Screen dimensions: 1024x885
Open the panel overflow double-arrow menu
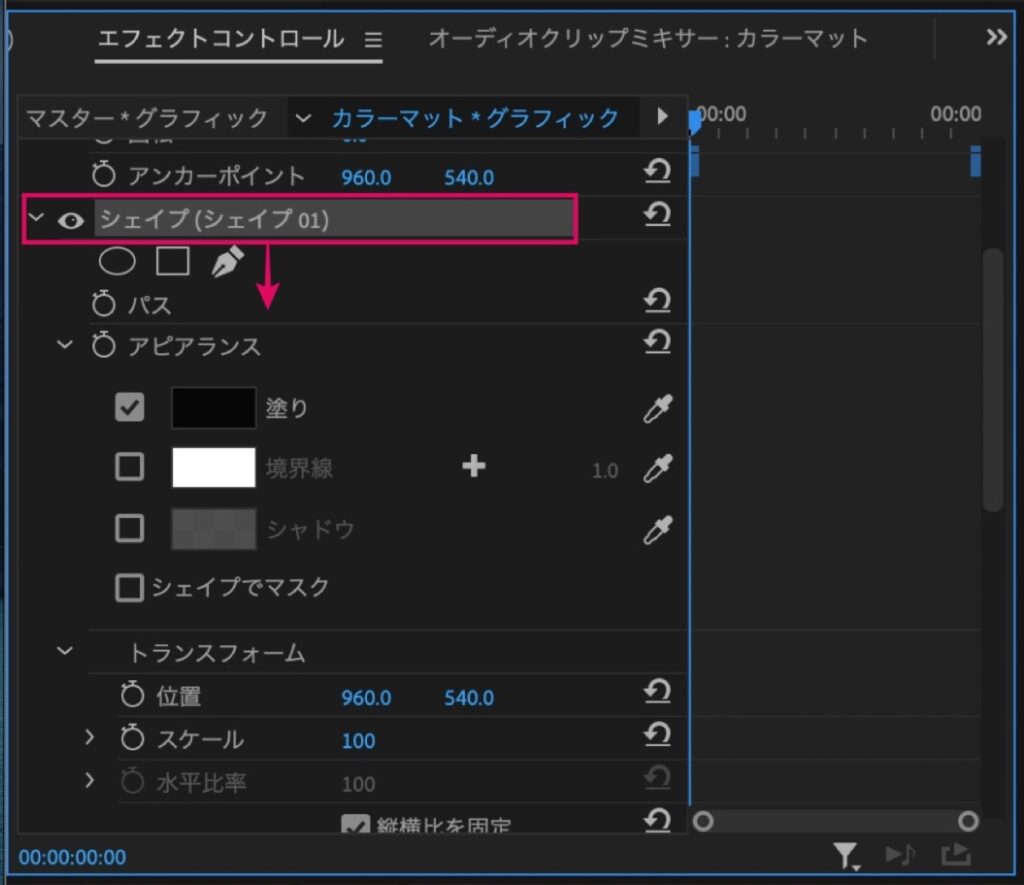[997, 37]
